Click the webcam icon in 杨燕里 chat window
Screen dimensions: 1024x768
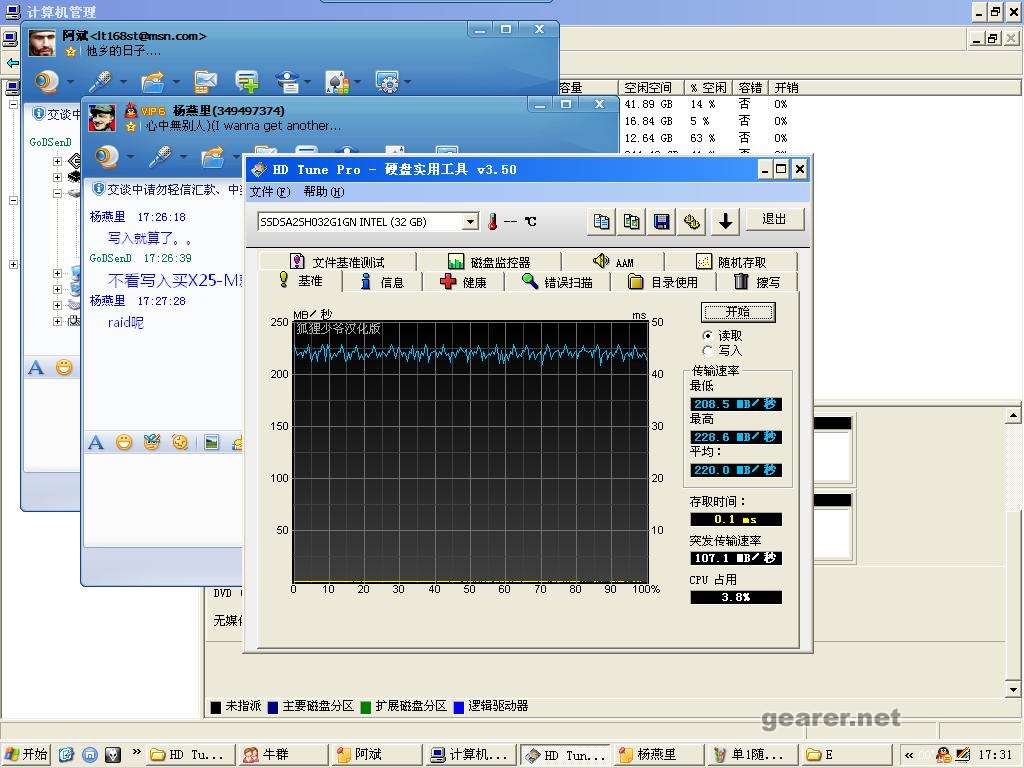pos(106,157)
